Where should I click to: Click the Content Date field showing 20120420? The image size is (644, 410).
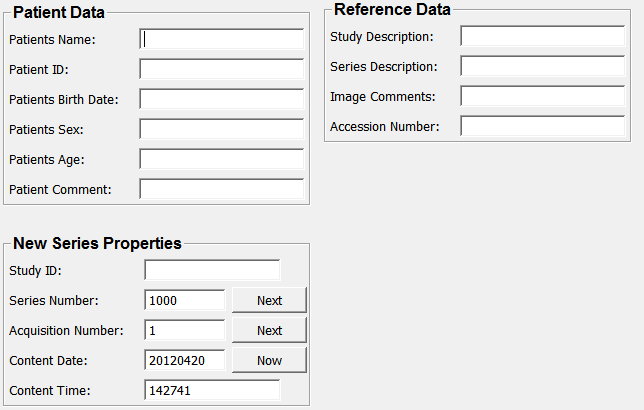pos(185,360)
